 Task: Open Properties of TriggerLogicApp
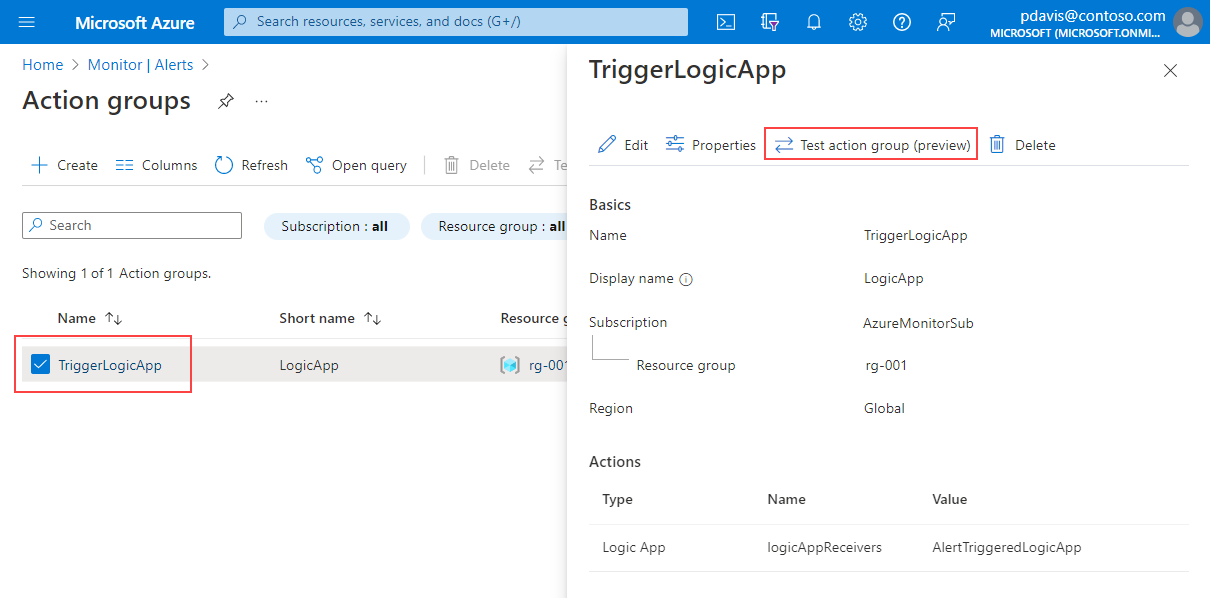(711, 145)
